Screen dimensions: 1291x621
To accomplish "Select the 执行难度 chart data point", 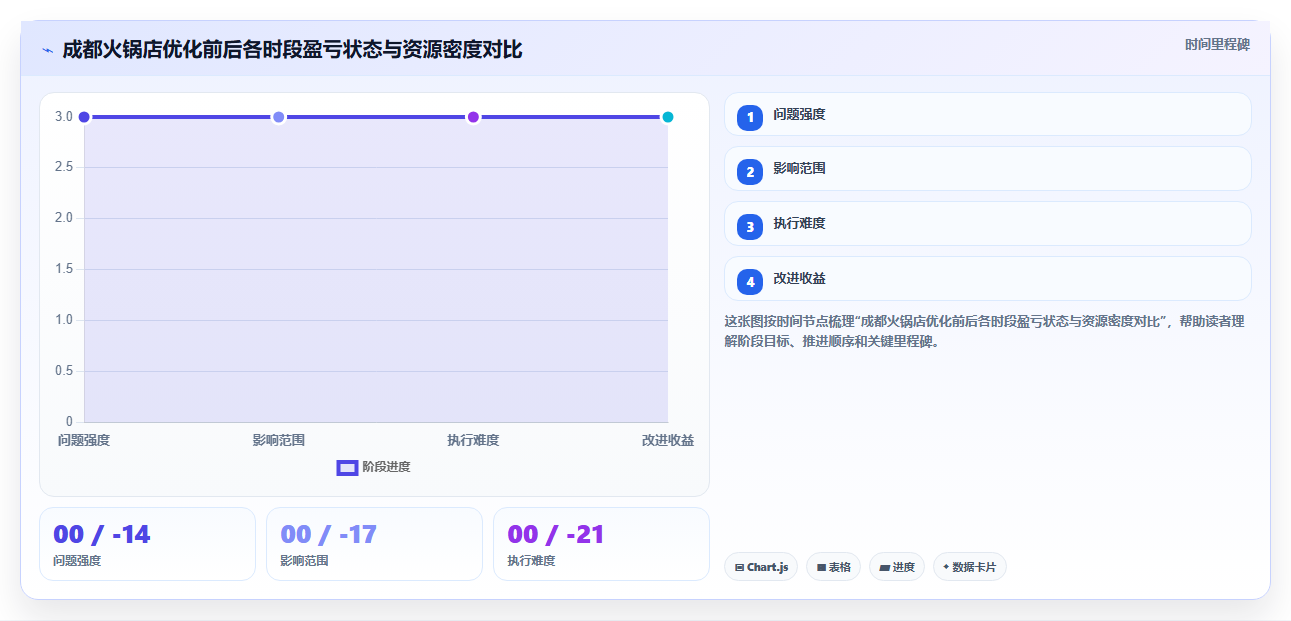I will point(473,117).
